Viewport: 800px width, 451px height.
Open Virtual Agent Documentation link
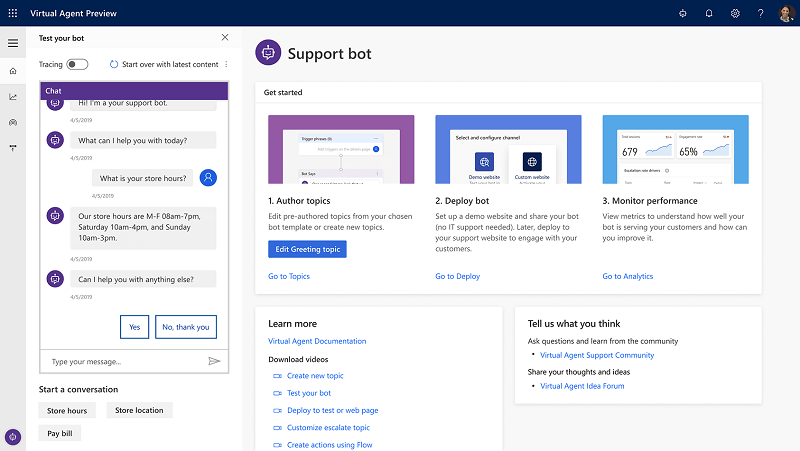pos(317,341)
